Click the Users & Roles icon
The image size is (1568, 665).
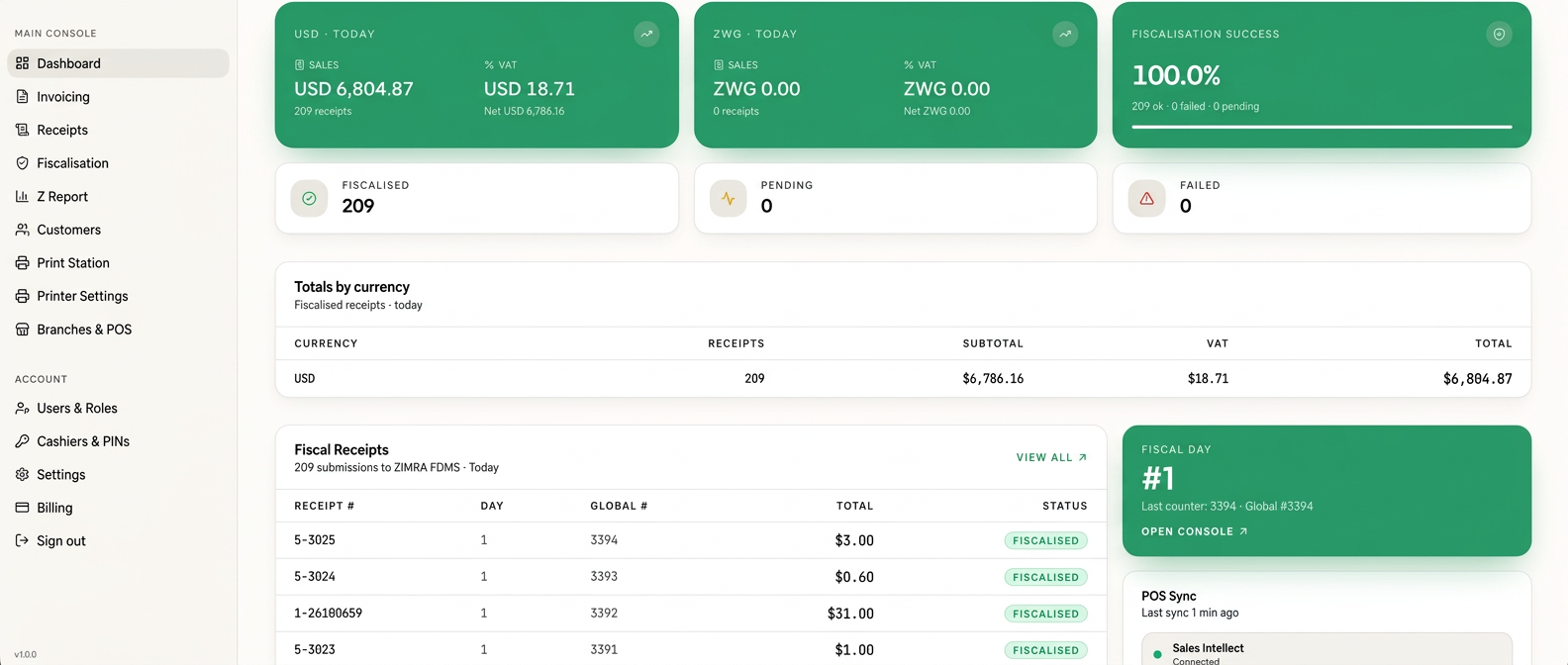(22, 408)
